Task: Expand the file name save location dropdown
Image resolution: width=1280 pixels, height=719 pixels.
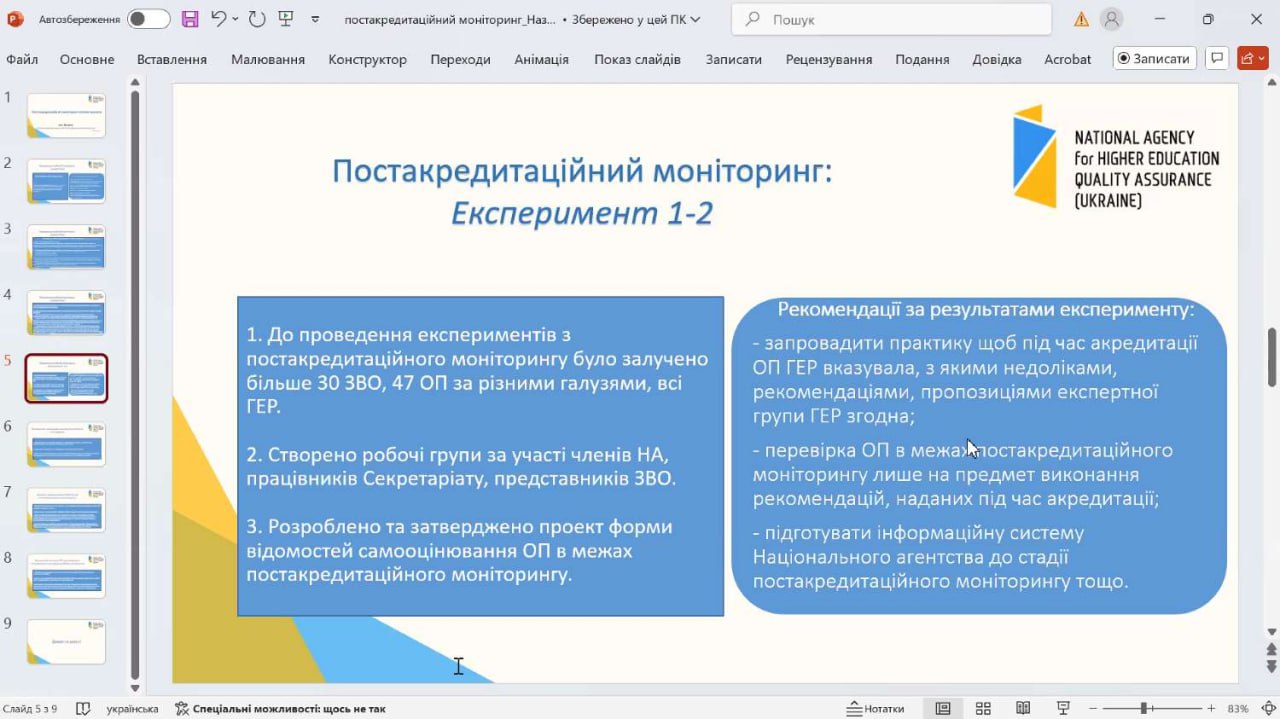Action: click(695, 20)
